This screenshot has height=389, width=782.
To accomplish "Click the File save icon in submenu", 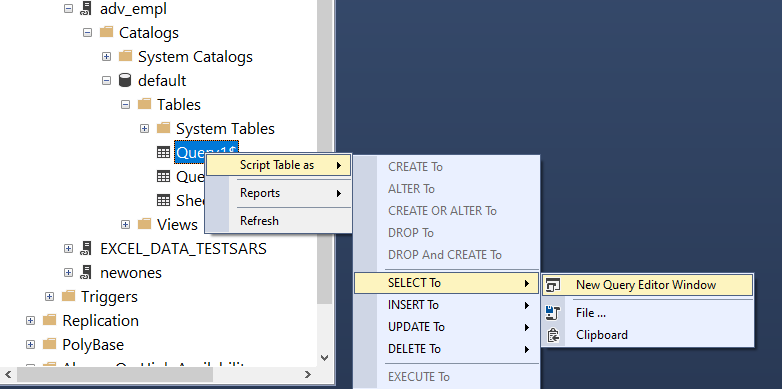I will [554, 313].
